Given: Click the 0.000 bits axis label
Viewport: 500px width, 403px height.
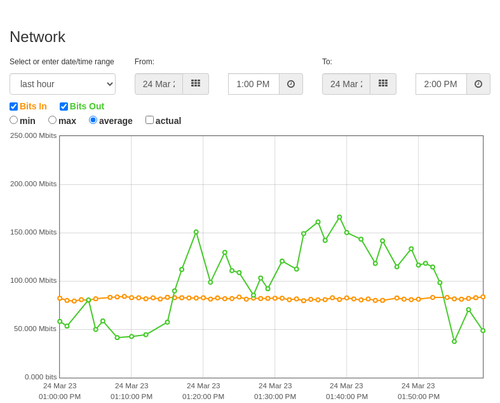Looking at the screenshot, I should [41, 377].
